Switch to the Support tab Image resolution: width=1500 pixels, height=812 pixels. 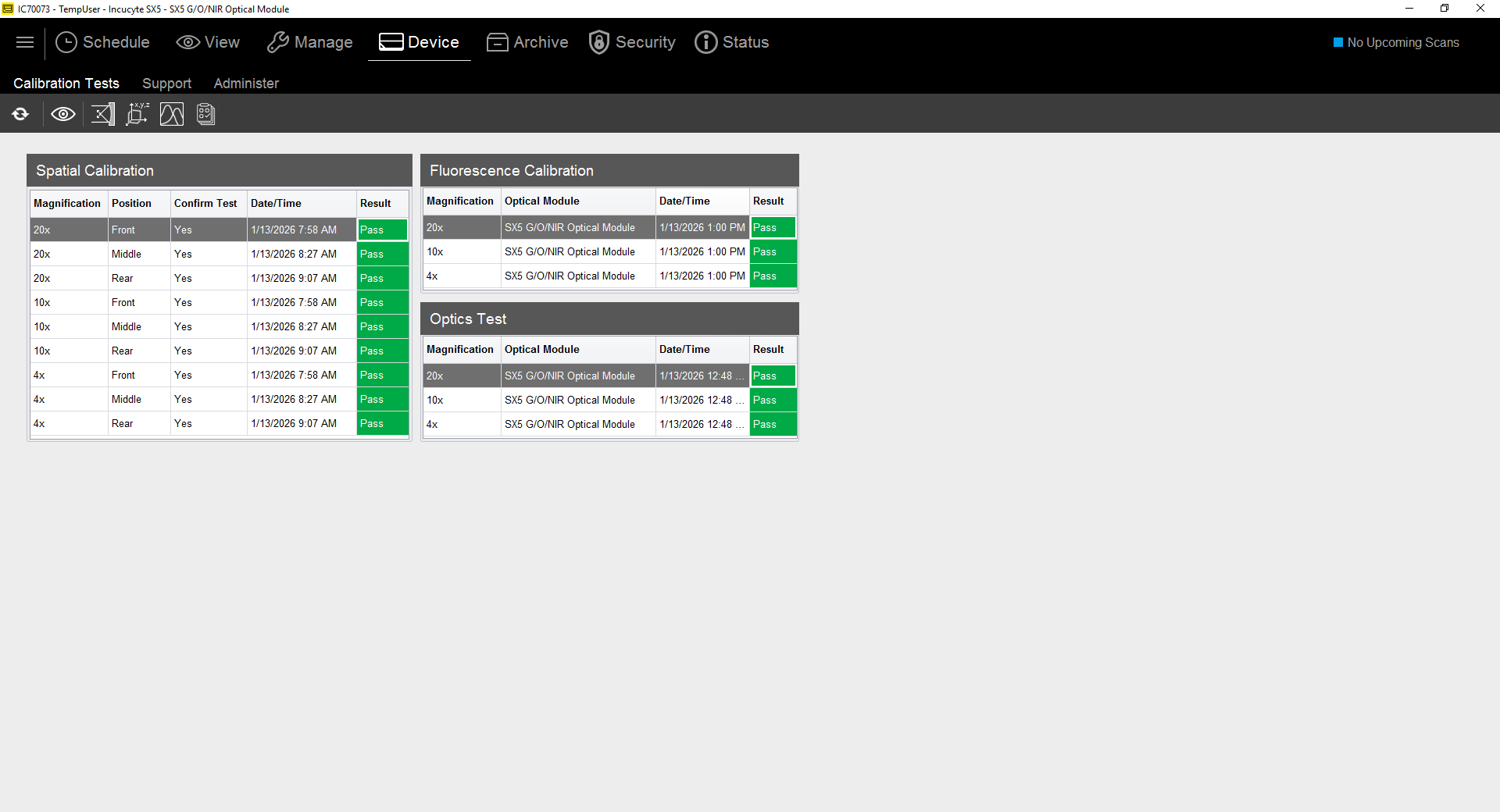click(x=166, y=83)
